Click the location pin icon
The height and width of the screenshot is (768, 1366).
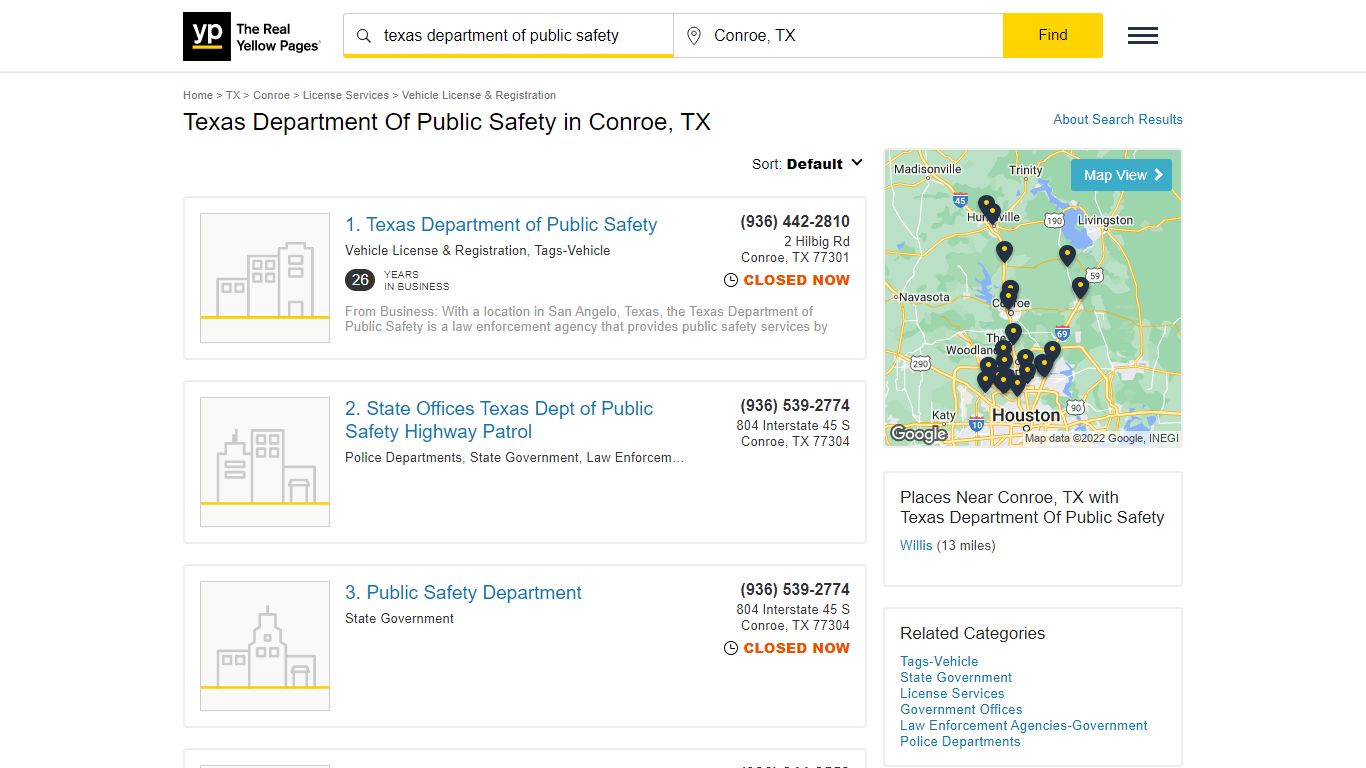(x=694, y=36)
